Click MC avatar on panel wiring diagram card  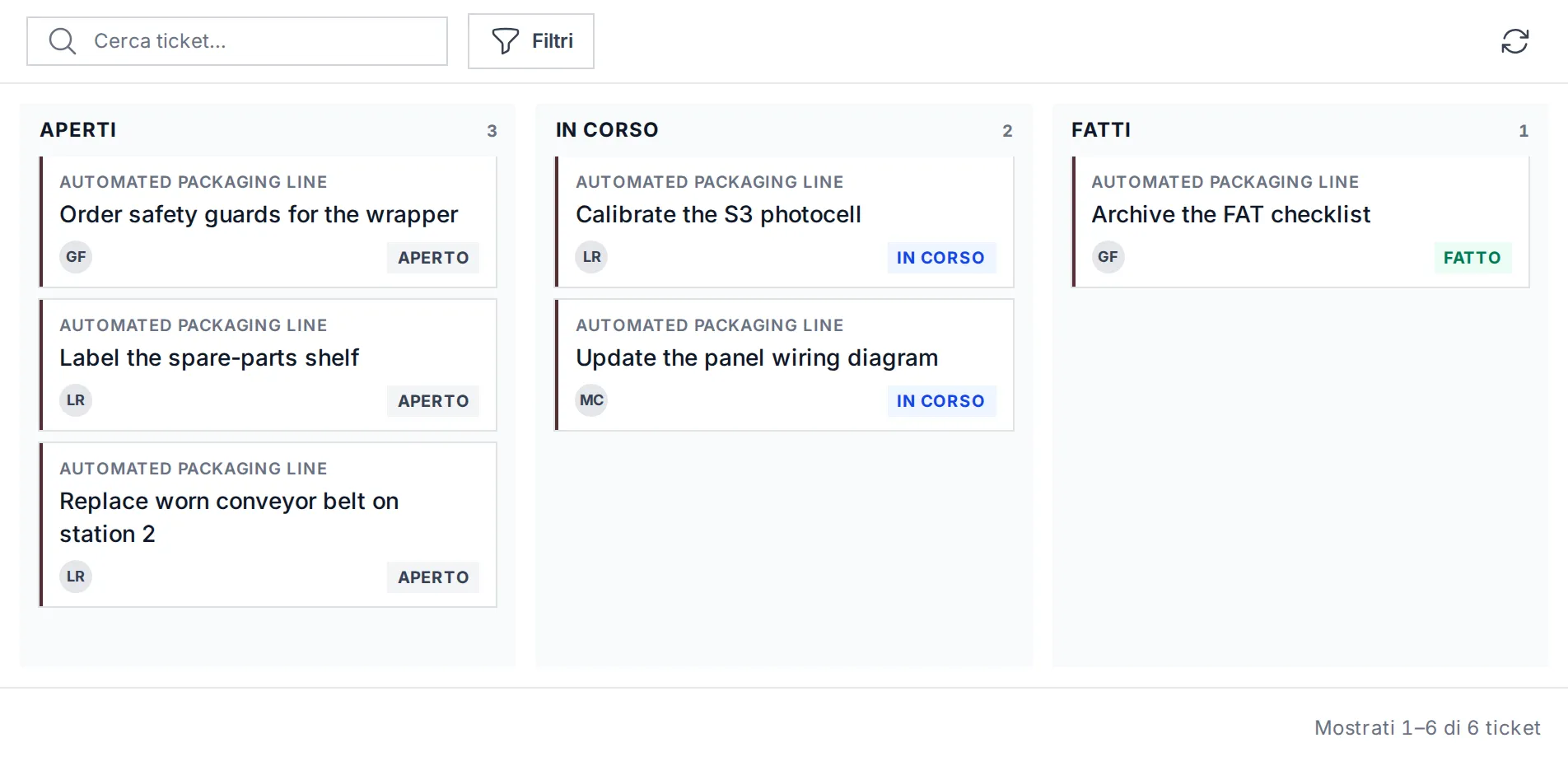591,400
